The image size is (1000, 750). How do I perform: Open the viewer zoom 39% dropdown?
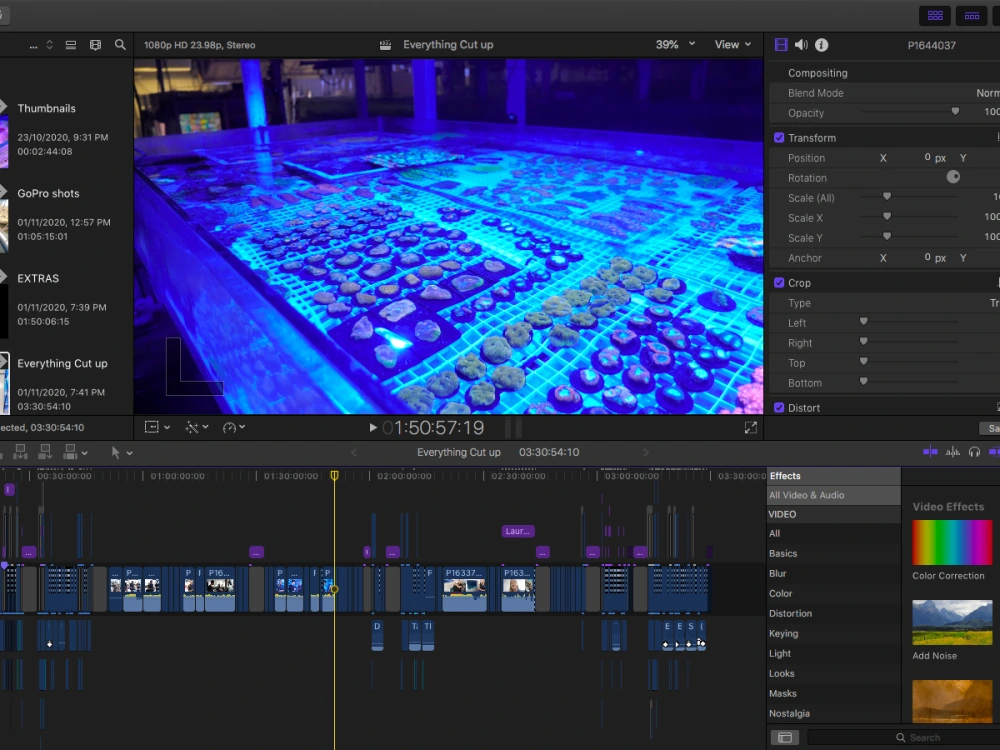675,45
